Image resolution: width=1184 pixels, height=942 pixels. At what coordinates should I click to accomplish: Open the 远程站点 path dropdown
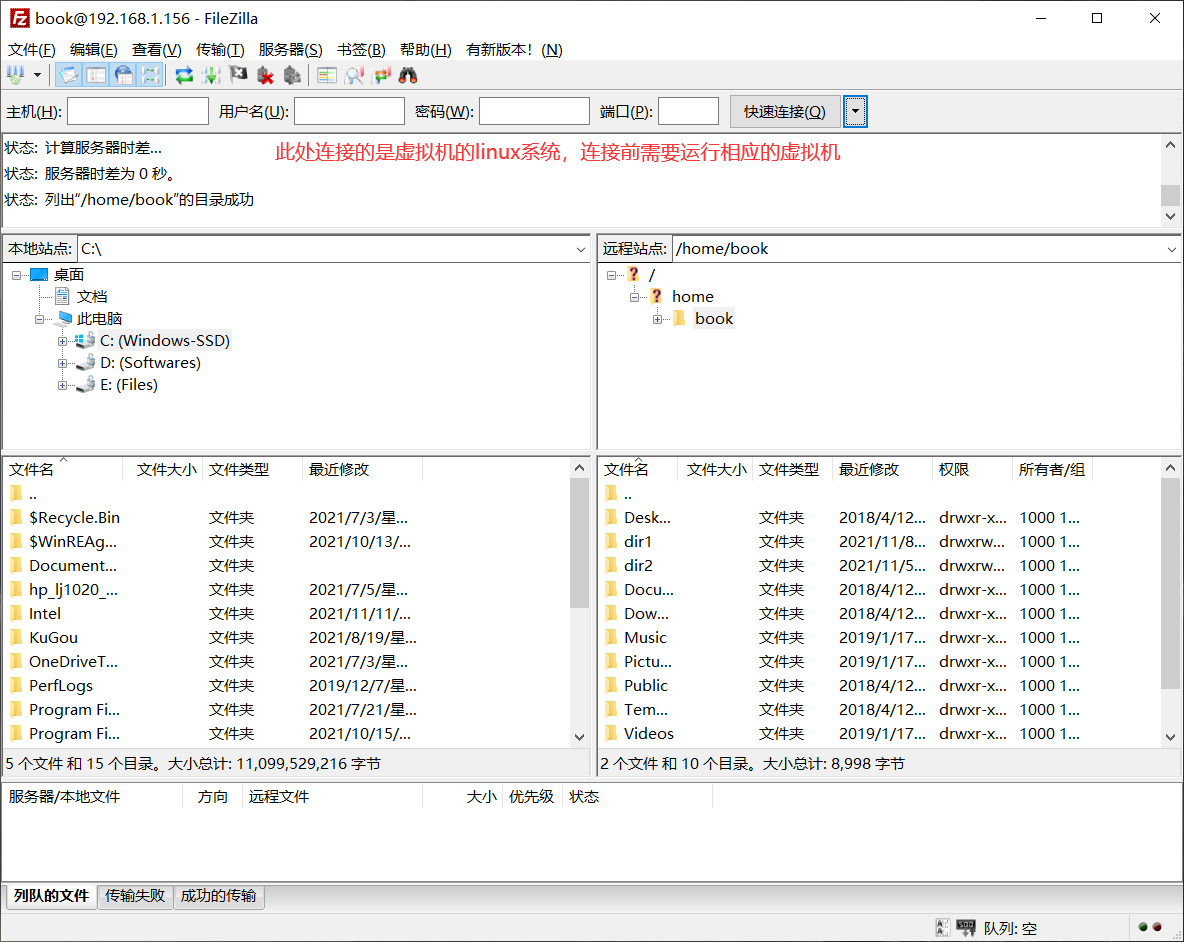coord(1172,249)
